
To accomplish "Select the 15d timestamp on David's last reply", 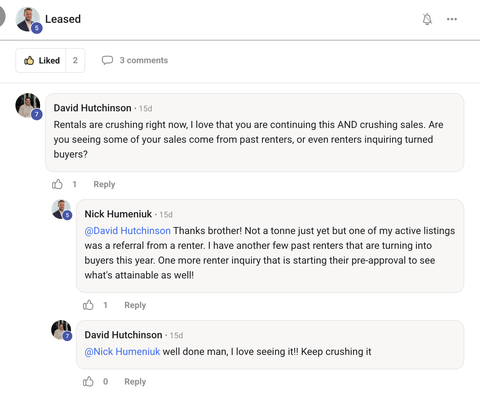I will [176, 335].
